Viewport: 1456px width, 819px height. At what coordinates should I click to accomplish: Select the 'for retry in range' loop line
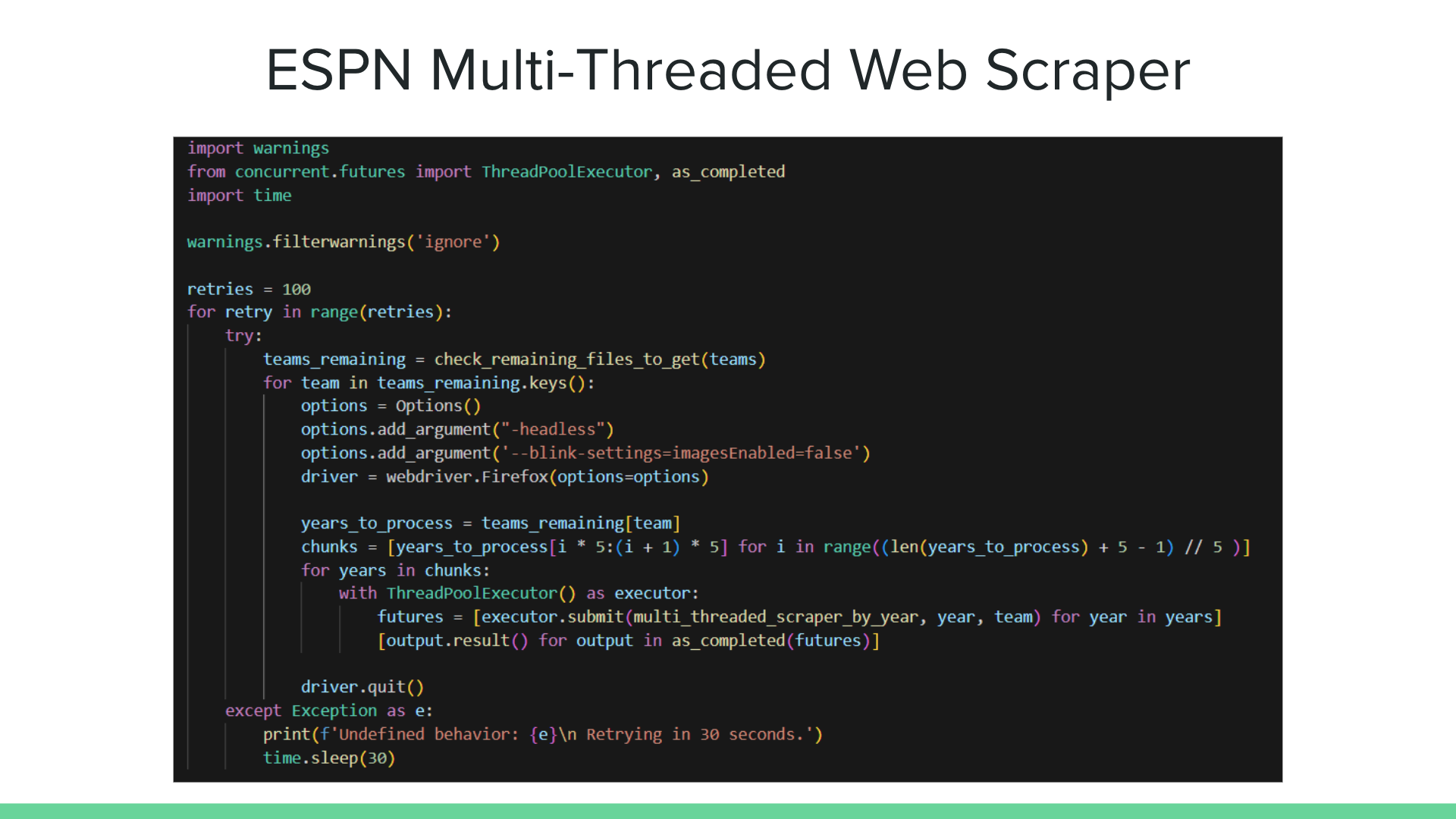point(318,312)
